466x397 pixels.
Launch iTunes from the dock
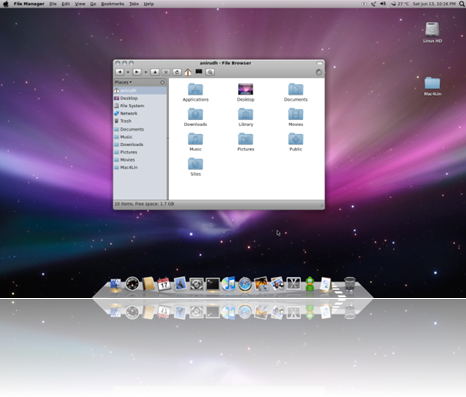click(228, 284)
